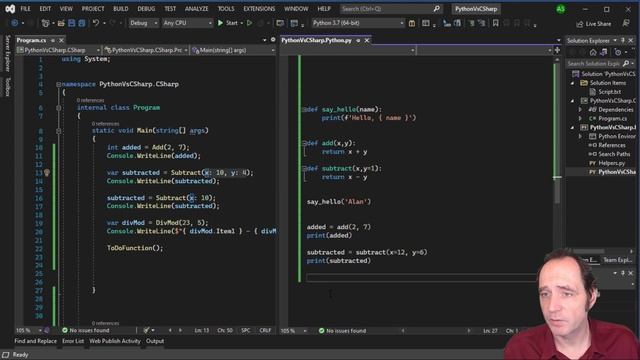Image resolution: width=640 pixels, height=360 pixels.
Task: Expand the Dependencies node
Action: point(580,109)
